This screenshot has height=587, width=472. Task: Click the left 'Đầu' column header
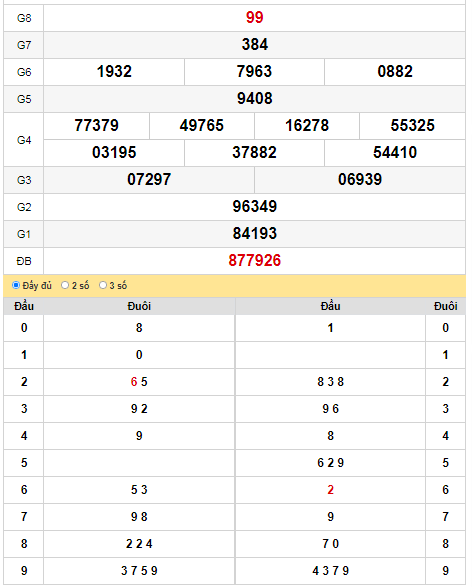click(24, 306)
